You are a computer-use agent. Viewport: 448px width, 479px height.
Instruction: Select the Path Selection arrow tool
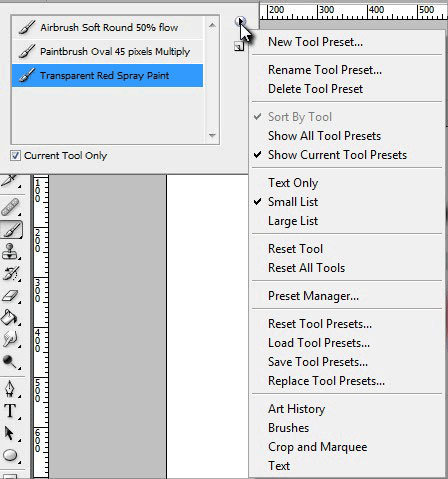click(10, 433)
